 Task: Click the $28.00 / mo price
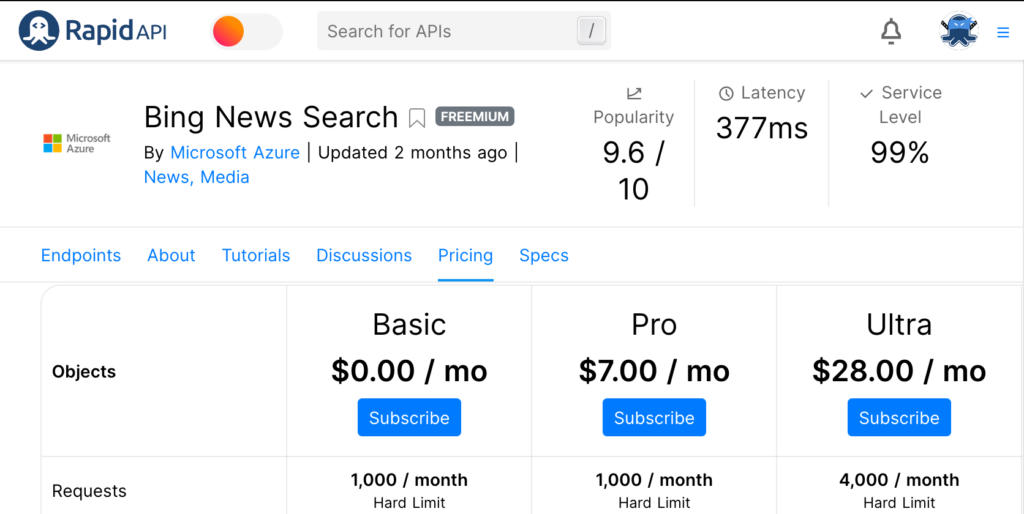point(899,371)
